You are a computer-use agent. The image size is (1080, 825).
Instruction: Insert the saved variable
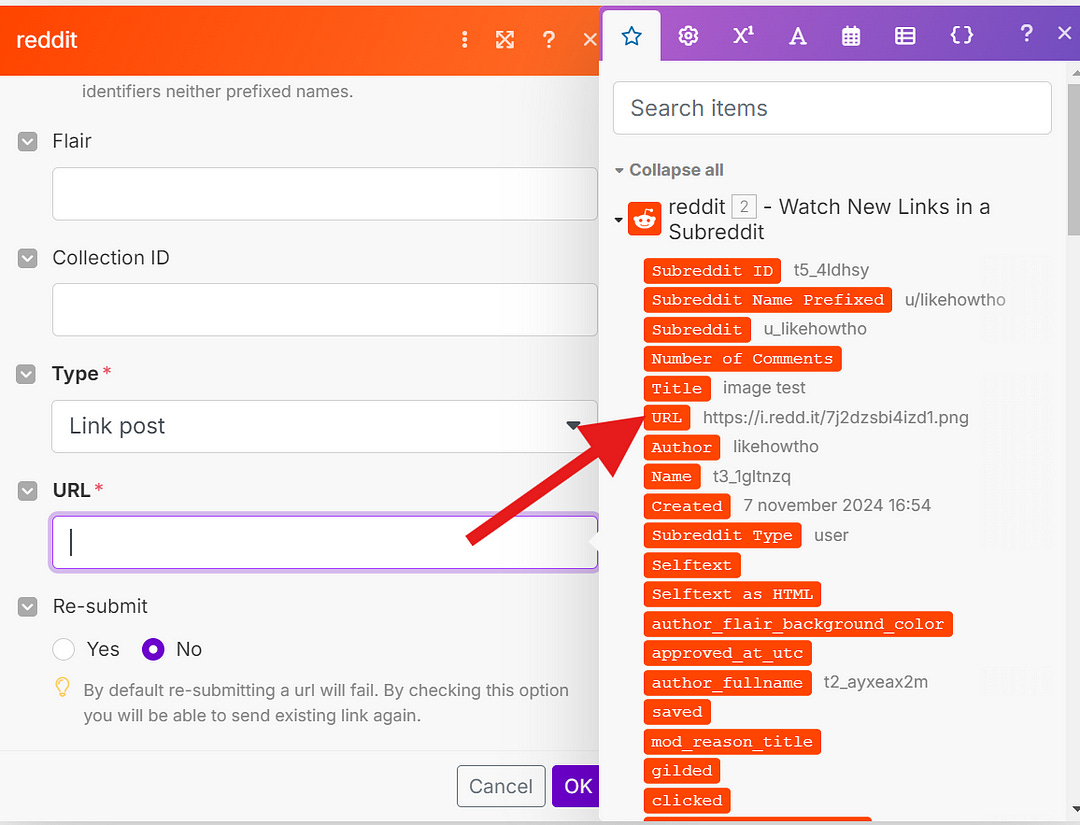(676, 712)
